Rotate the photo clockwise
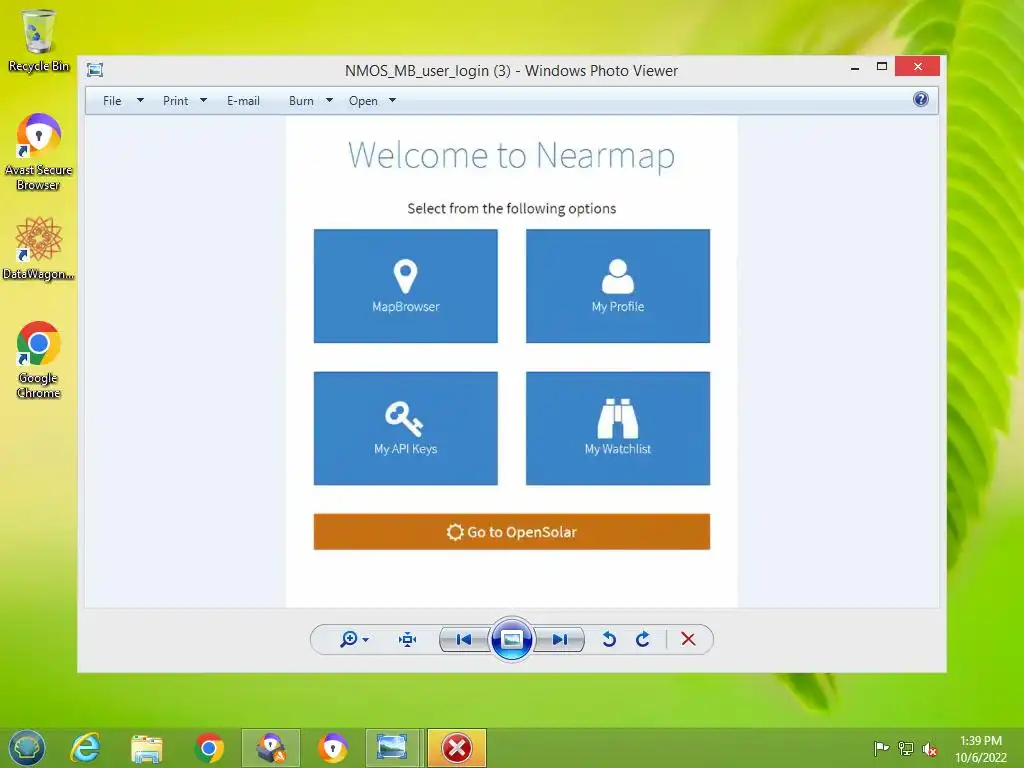 [x=643, y=639]
